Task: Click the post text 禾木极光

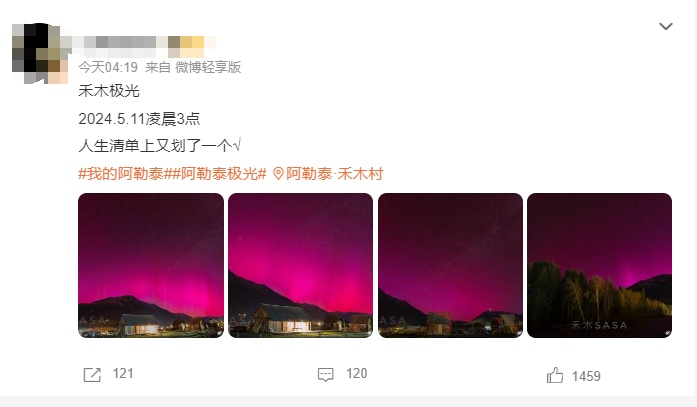Action: pyautogui.click(x=109, y=91)
